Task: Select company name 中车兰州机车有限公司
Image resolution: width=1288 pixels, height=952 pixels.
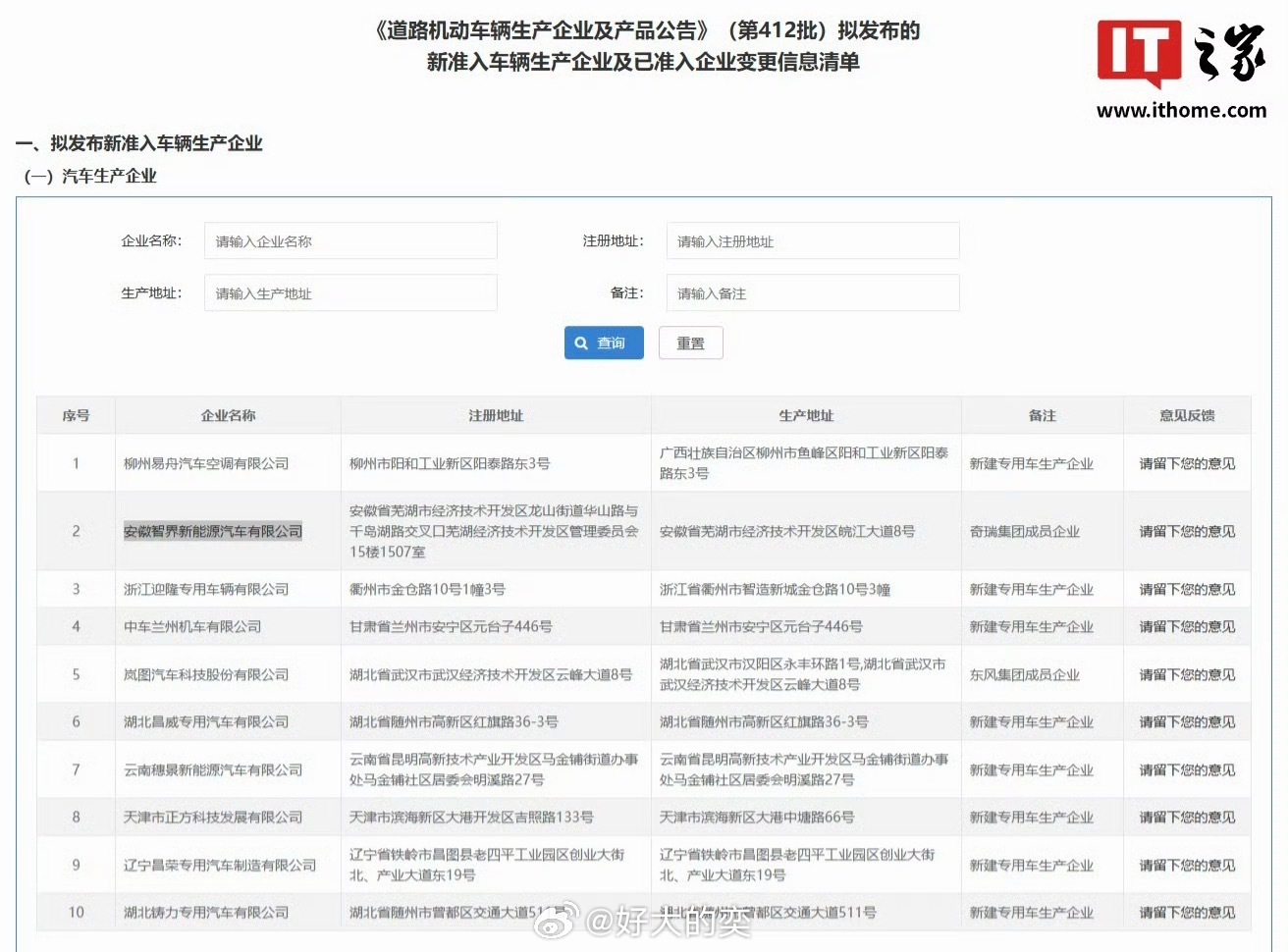Action: point(192,626)
